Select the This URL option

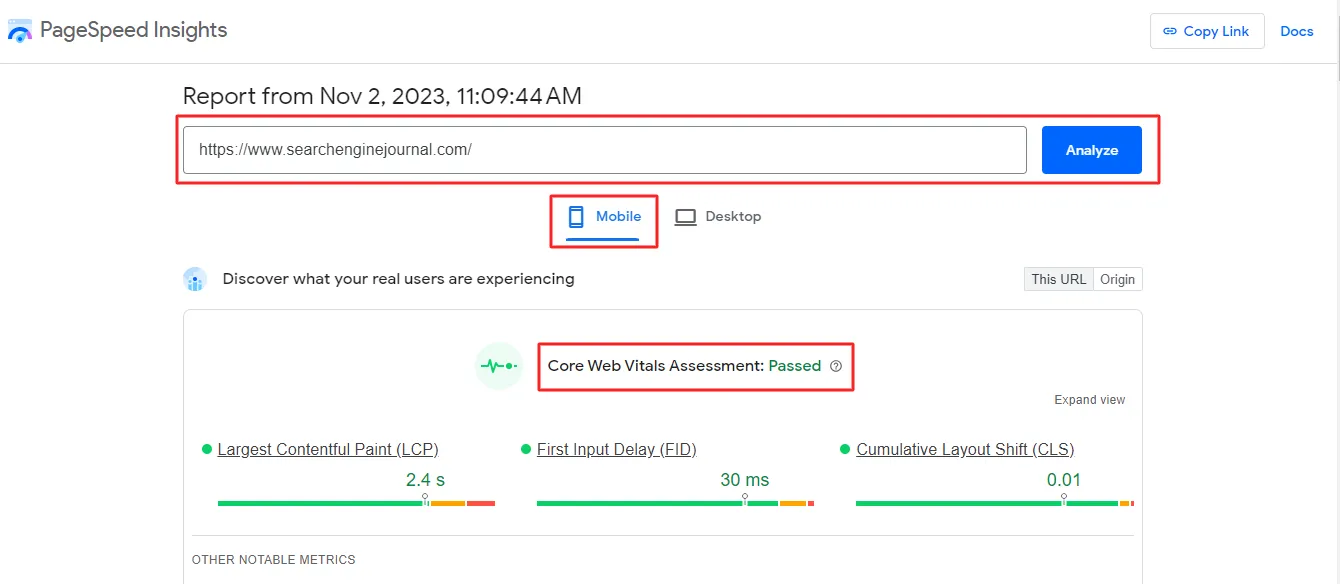point(1057,279)
